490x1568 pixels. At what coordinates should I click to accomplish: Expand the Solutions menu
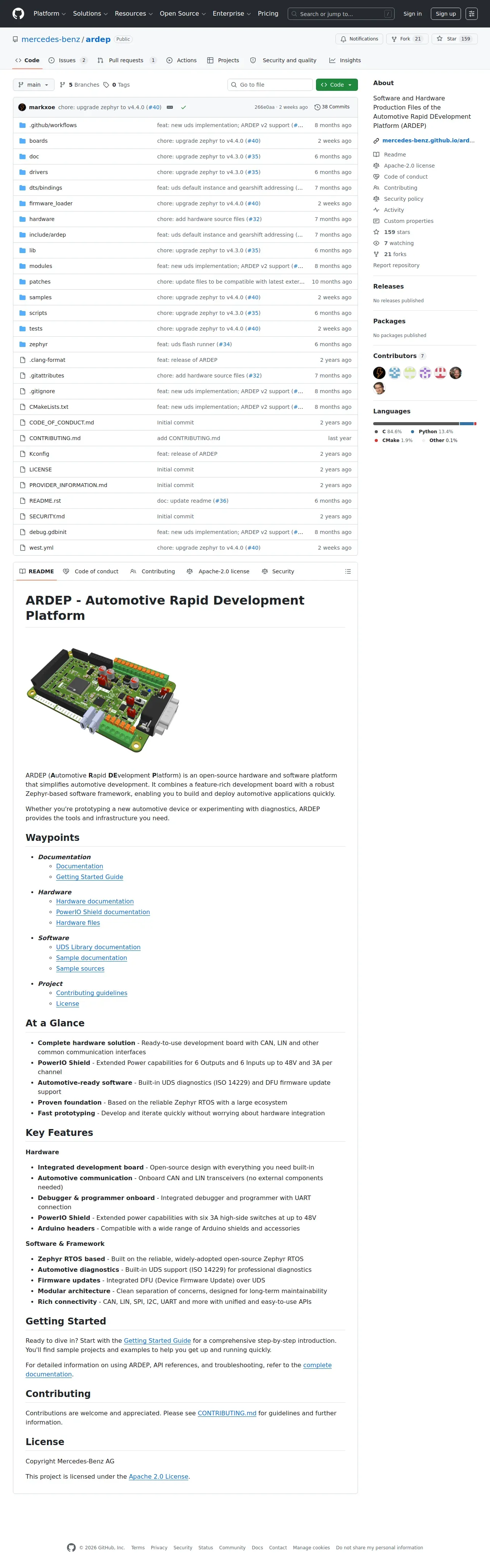click(90, 13)
